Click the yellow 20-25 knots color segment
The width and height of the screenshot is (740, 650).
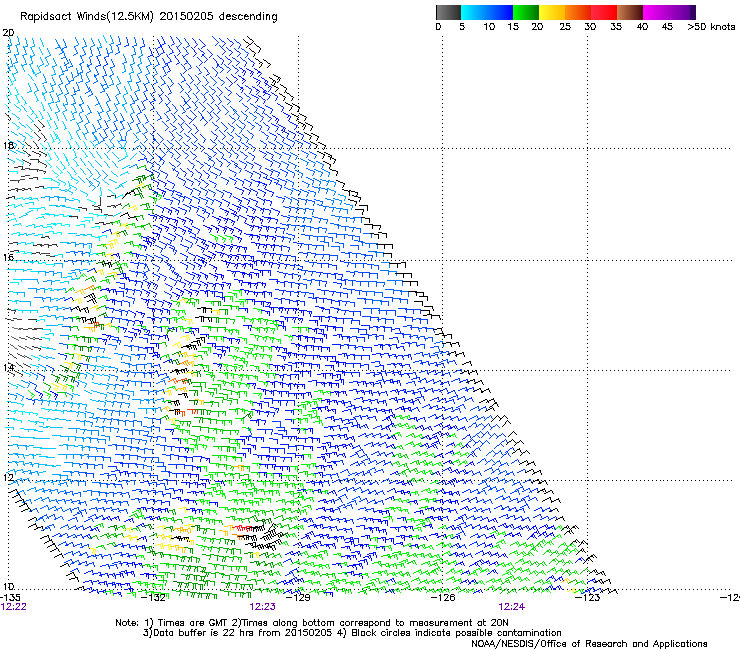point(552,12)
